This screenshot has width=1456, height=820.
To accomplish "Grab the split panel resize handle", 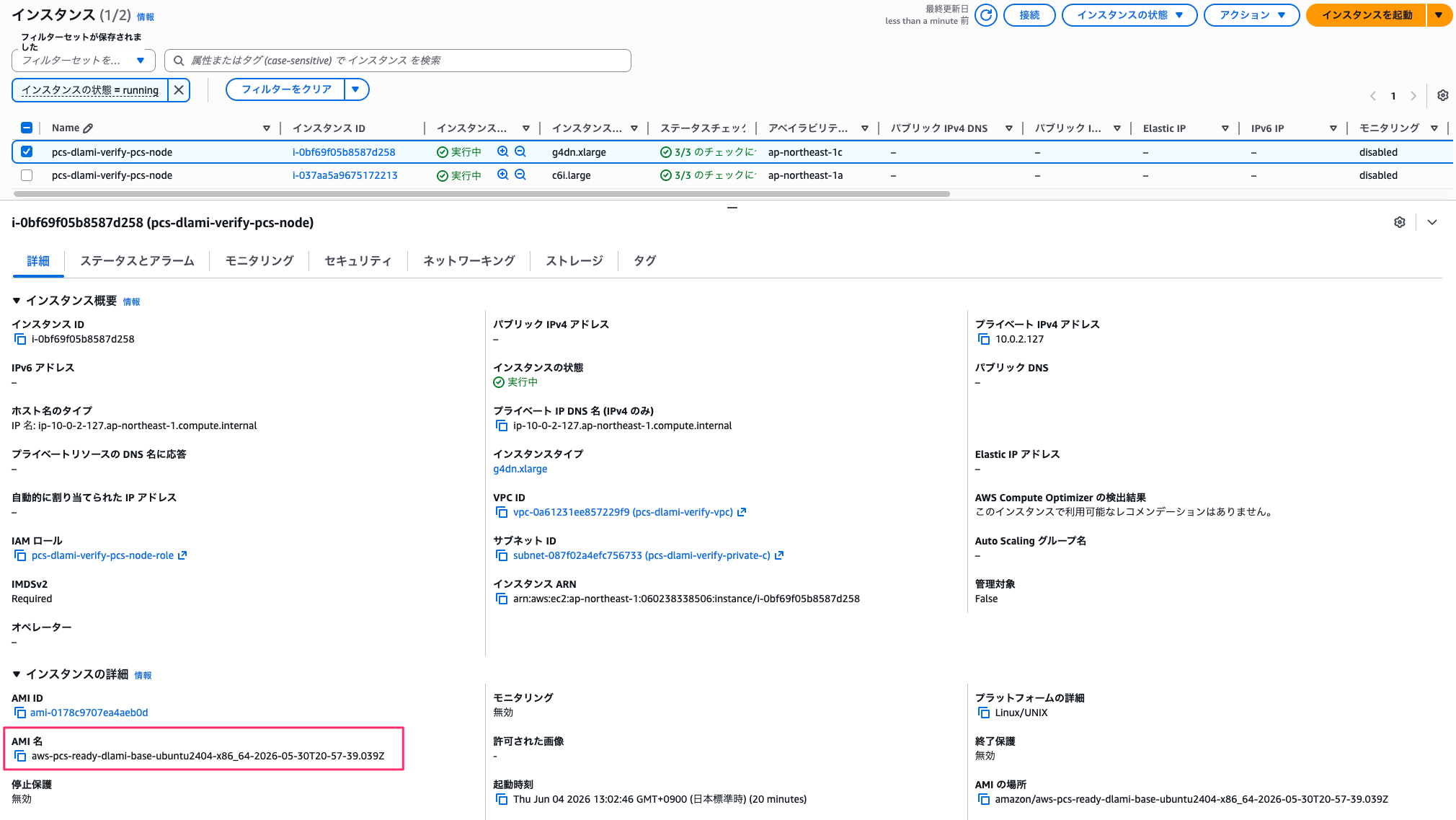I will 732,208.
